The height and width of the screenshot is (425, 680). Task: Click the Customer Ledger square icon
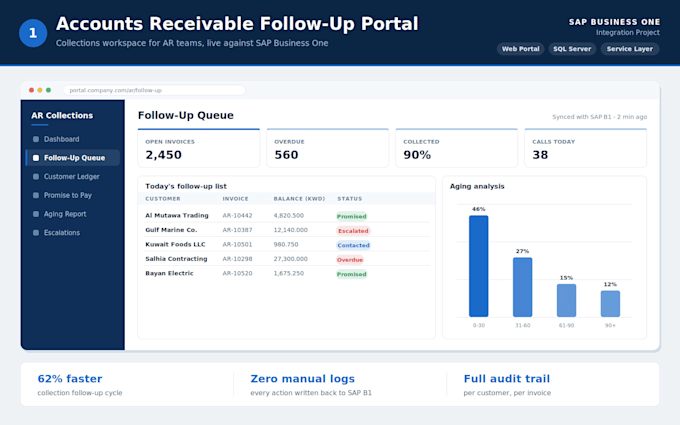(x=36, y=177)
